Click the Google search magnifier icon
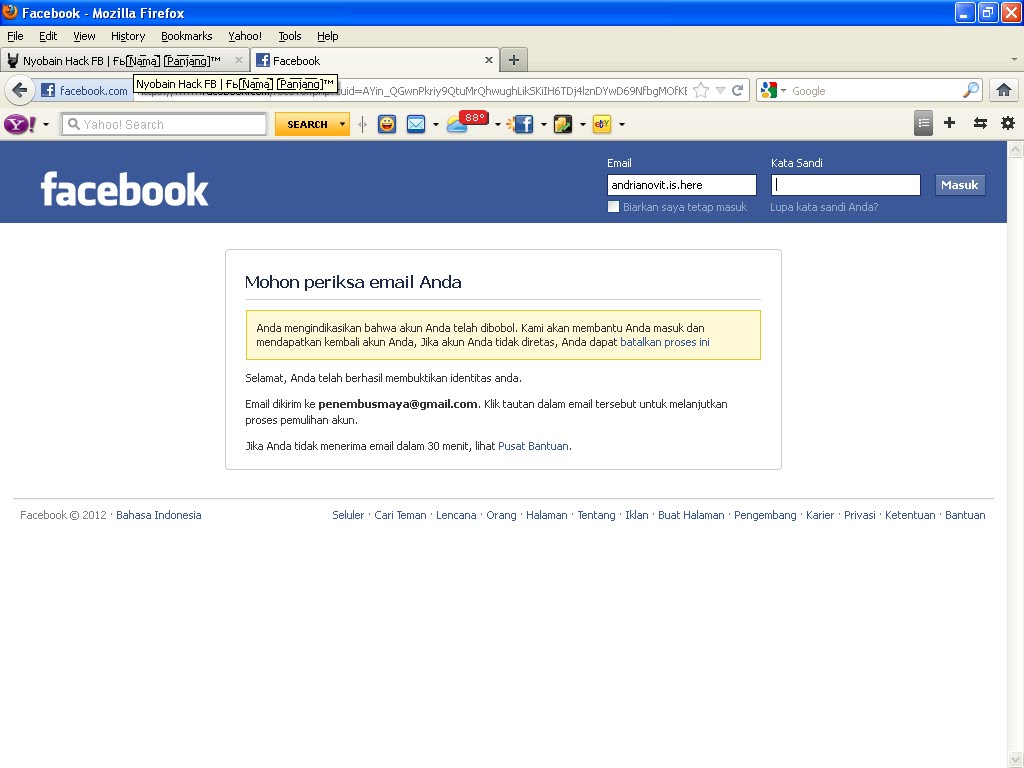 pyautogui.click(x=970, y=90)
